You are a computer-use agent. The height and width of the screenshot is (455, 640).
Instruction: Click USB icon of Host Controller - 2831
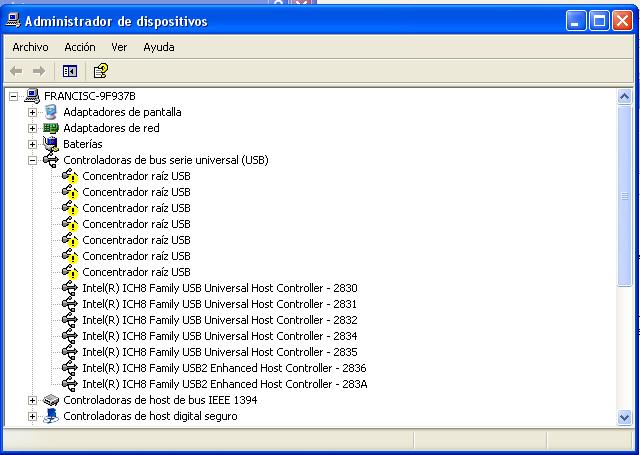(x=69, y=304)
